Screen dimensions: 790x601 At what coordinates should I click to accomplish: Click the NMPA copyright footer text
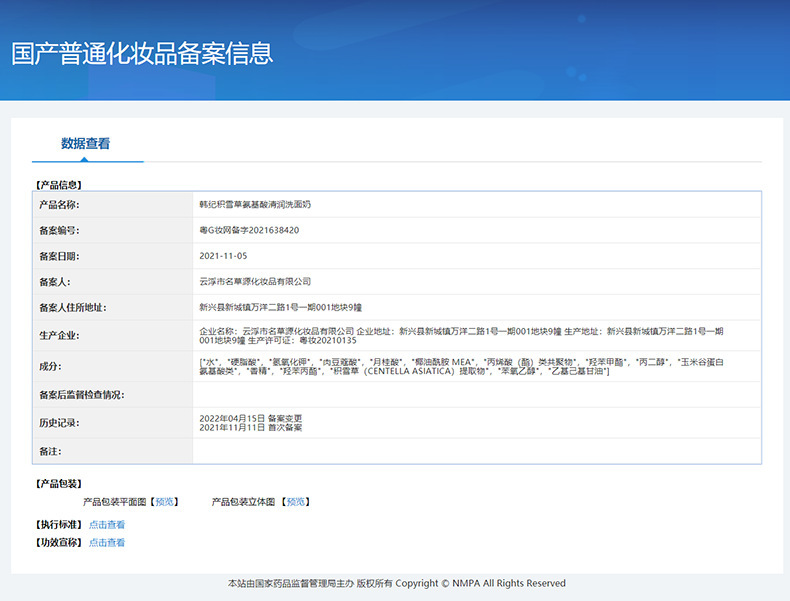tap(396, 583)
